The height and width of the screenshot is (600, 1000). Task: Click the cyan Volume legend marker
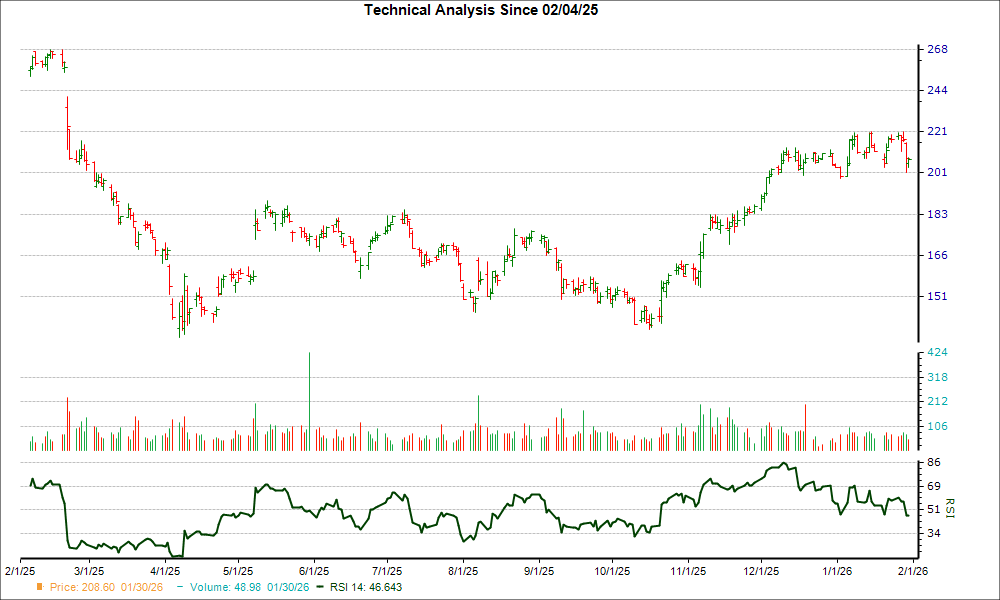point(182,588)
